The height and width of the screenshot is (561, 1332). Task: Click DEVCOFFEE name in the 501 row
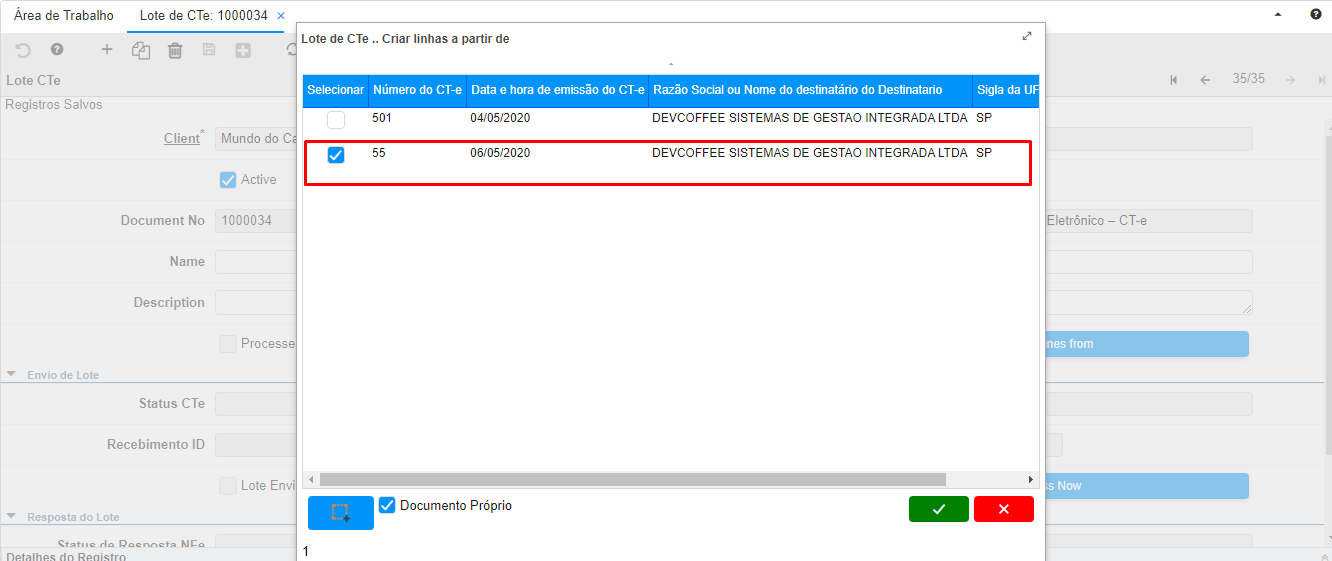(810, 118)
